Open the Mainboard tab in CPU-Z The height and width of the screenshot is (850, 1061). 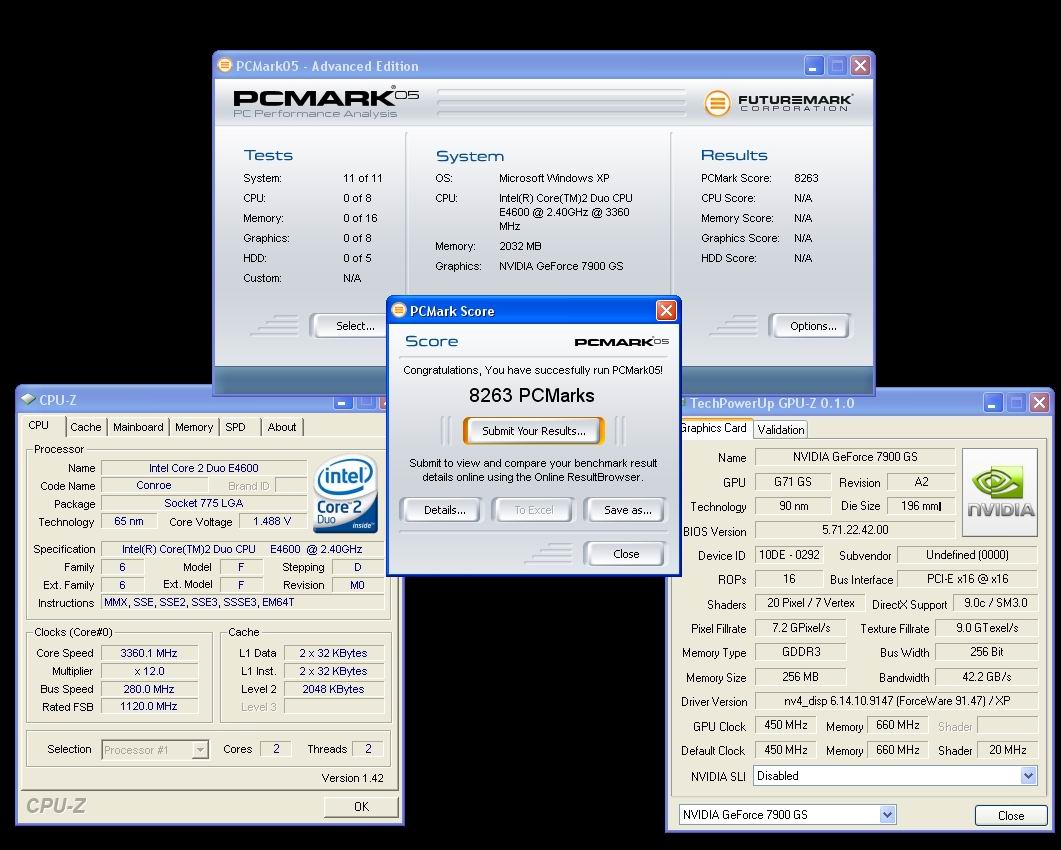[x=138, y=427]
